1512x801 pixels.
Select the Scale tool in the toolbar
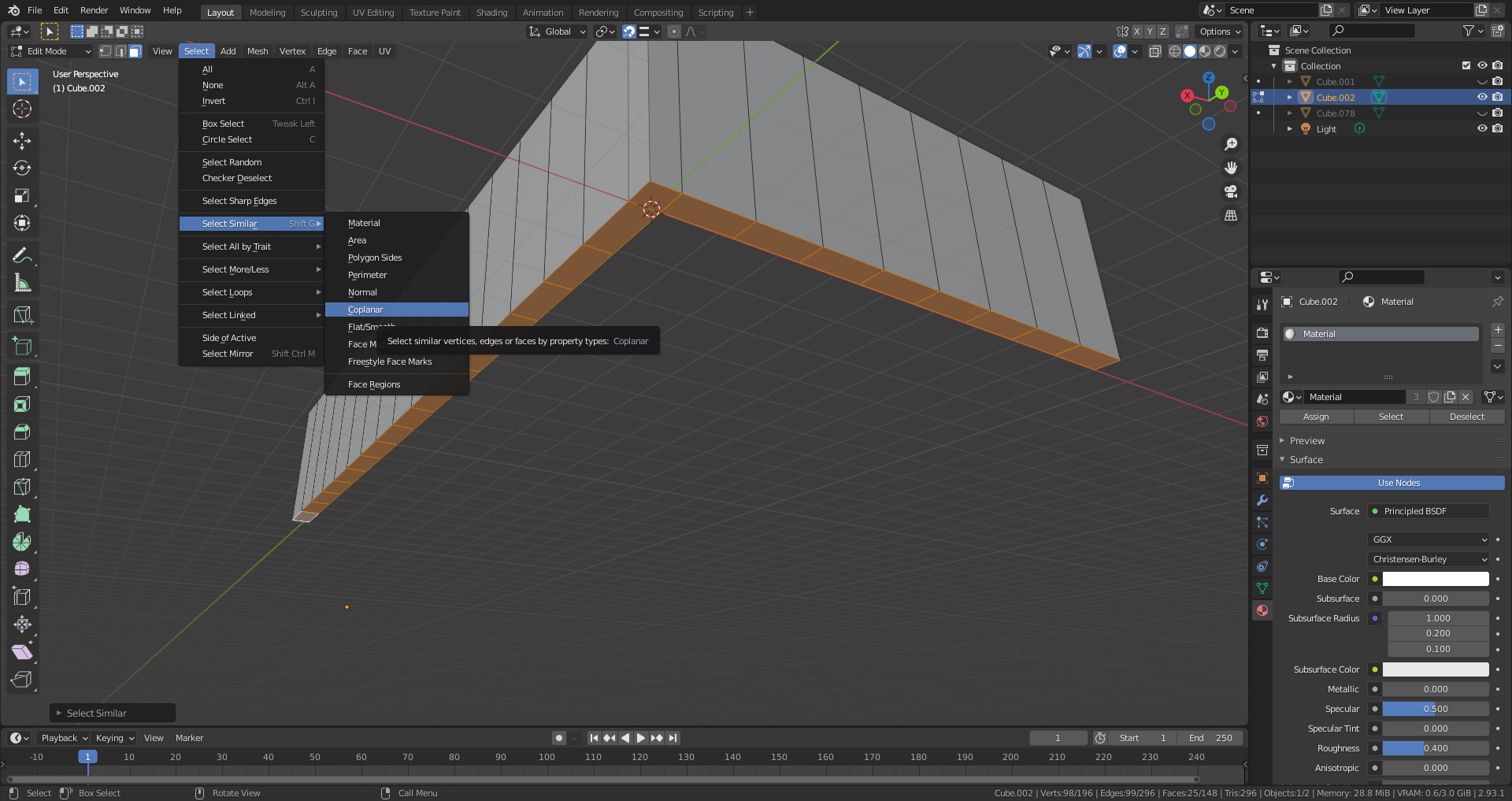(x=22, y=196)
